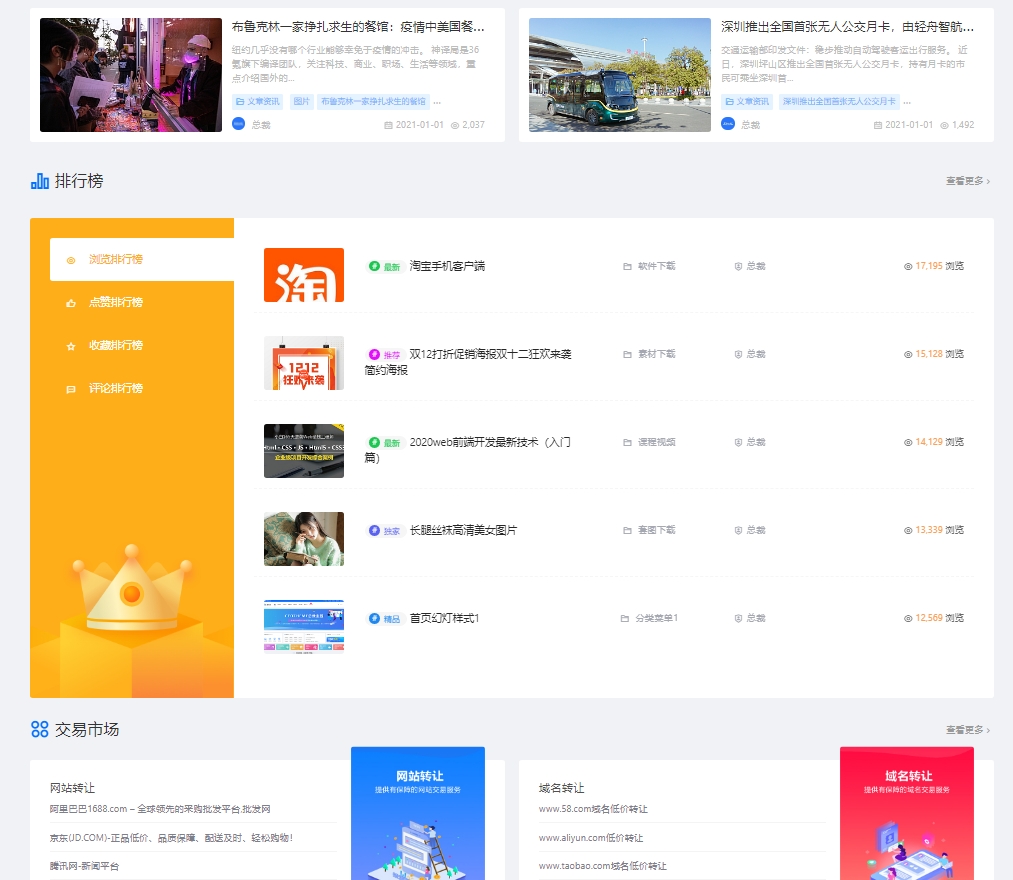Click the driverless bus photo of the Shenzhen article
This screenshot has height=880, width=1013.
(619, 75)
